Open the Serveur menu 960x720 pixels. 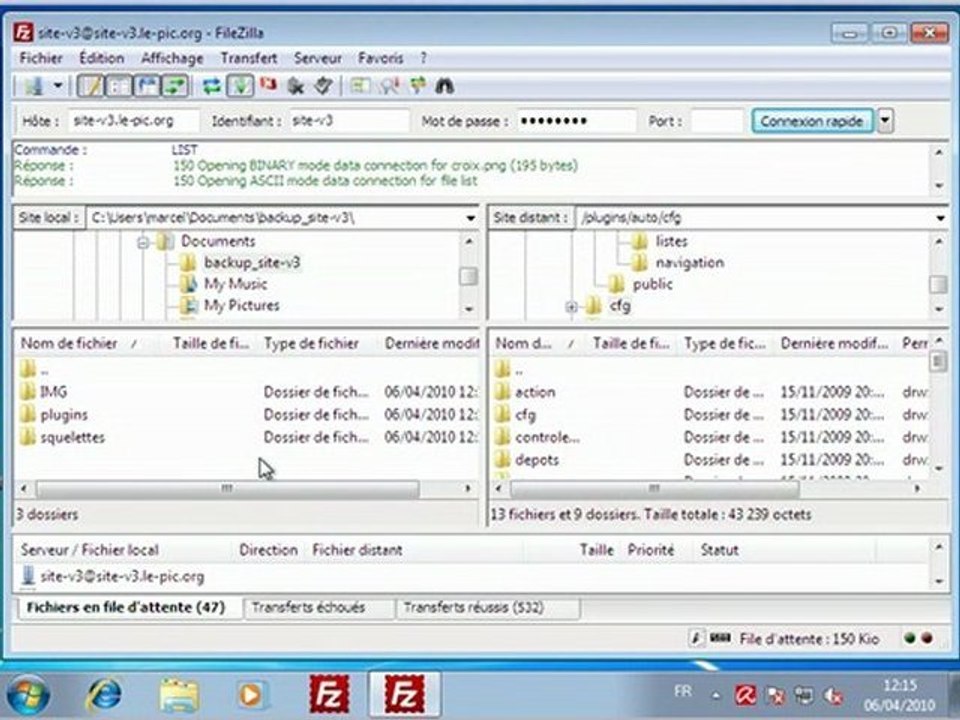317,58
